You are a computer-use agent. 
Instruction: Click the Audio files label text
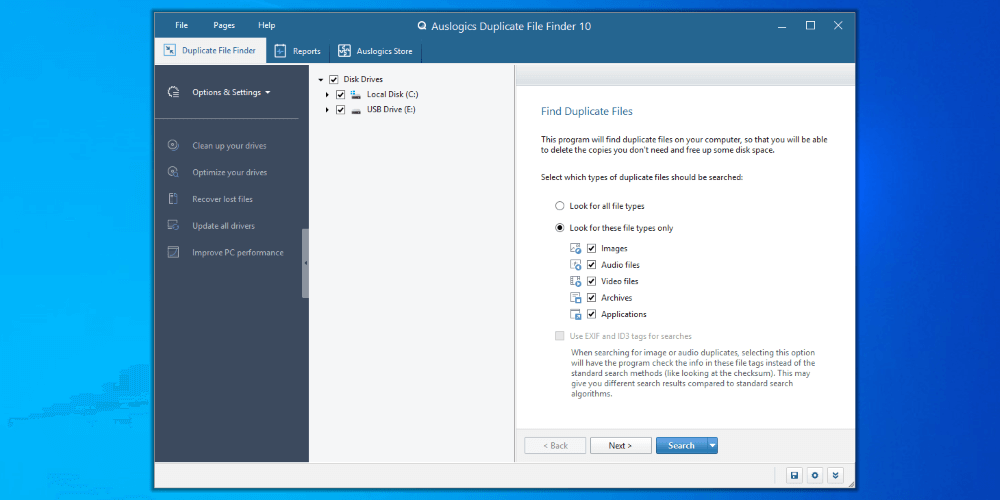pos(621,265)
